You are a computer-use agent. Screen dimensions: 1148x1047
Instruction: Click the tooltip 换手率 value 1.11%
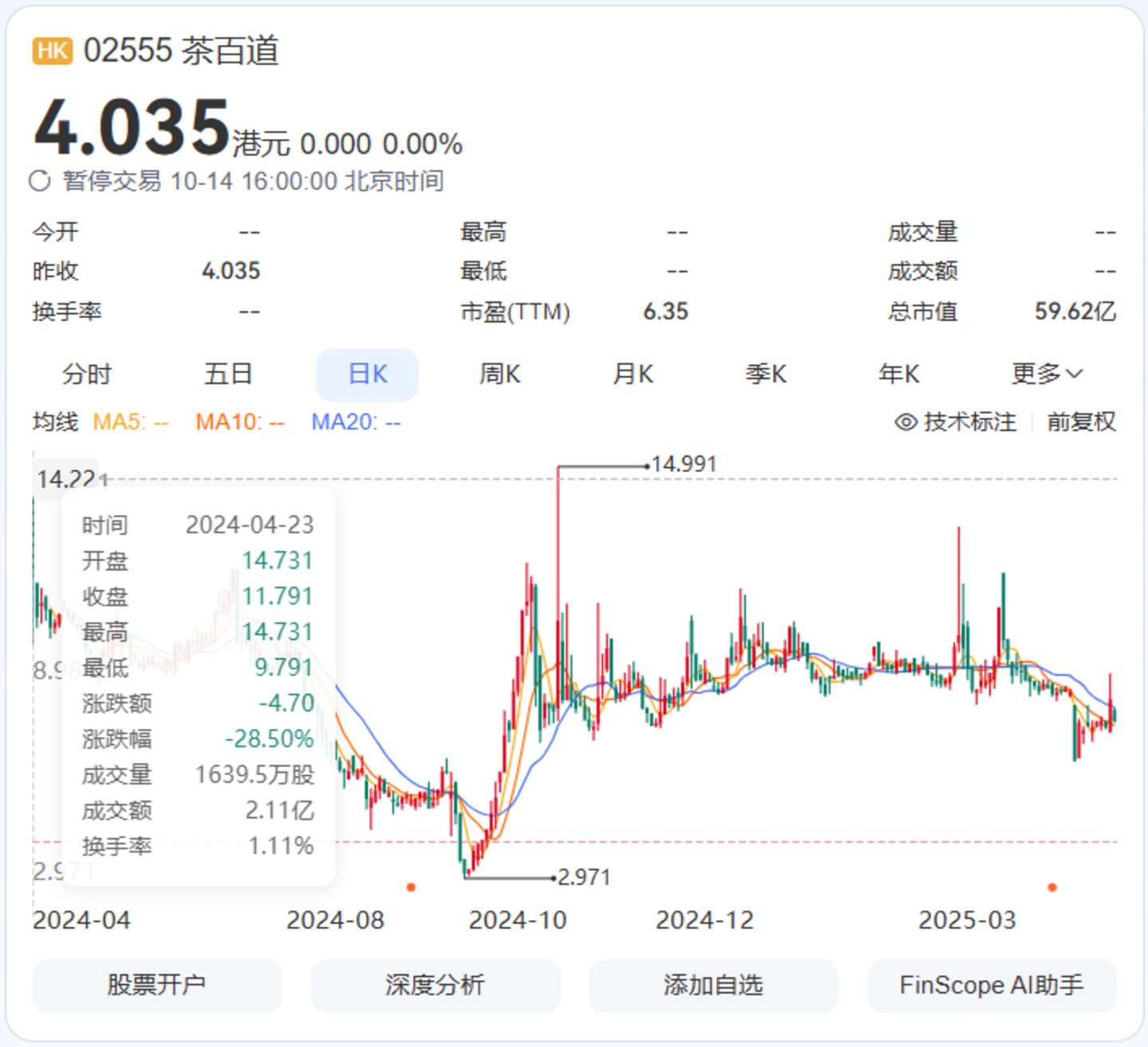click(x=281, y=846)
